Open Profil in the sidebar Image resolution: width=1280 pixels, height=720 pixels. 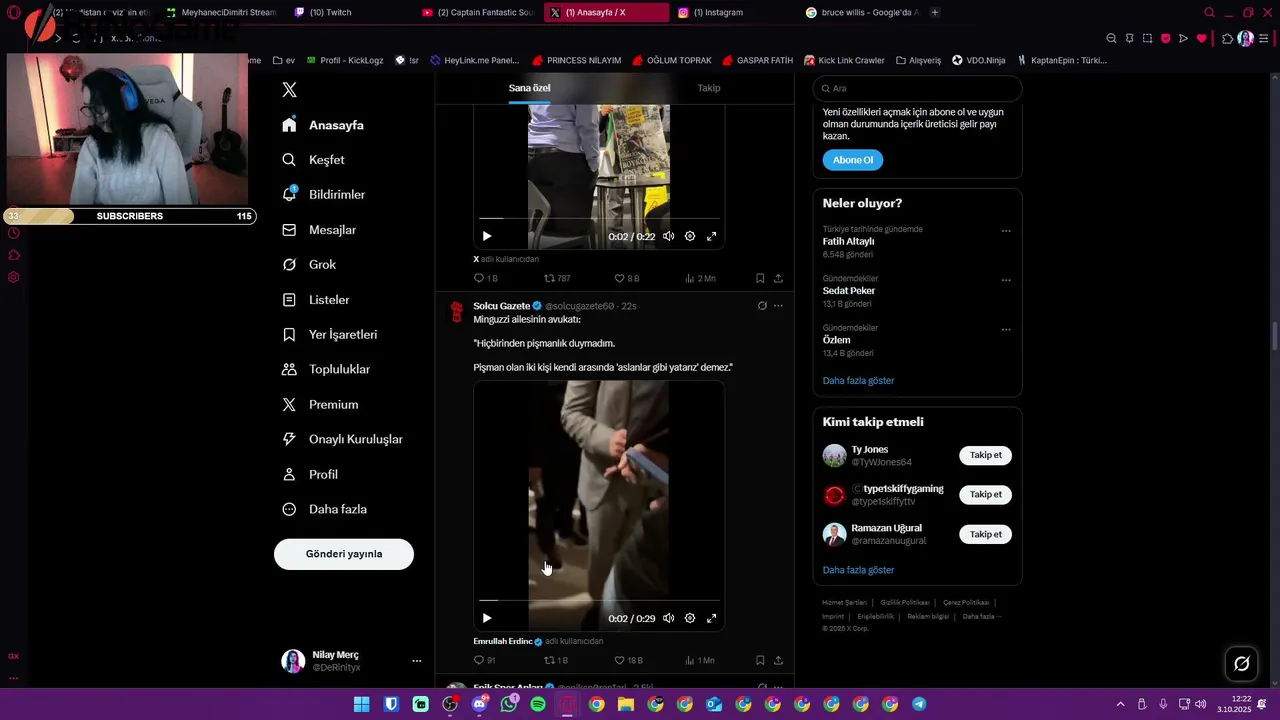(x=310, y=474)
